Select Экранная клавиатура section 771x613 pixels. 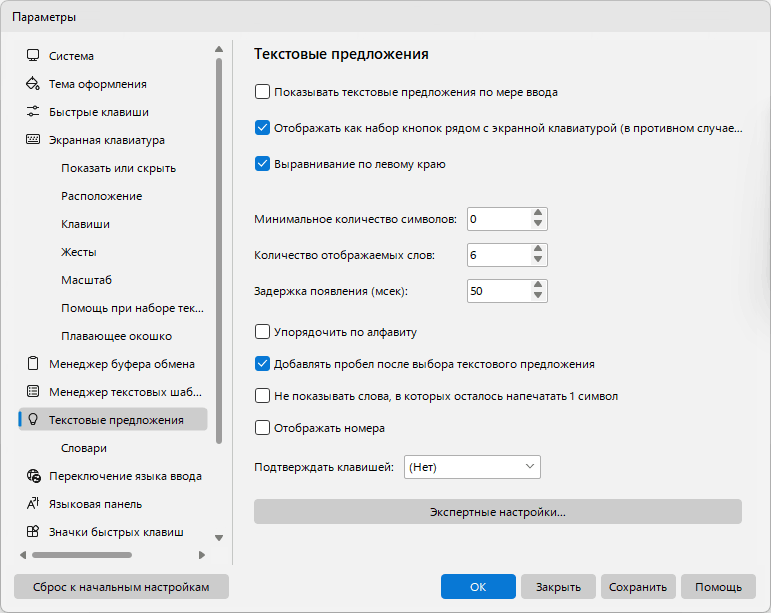click(113, 140)
